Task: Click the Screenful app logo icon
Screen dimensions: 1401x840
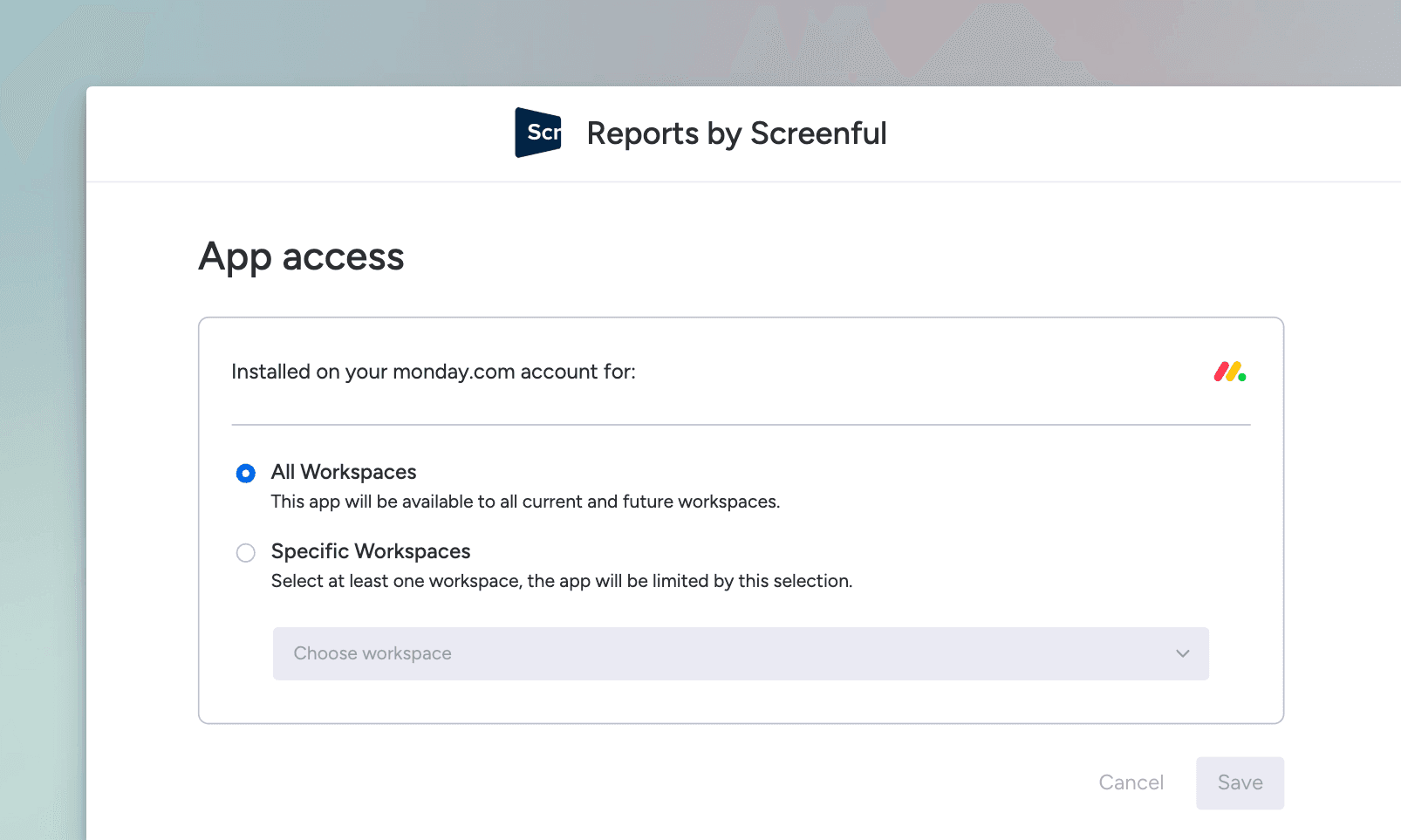Action: (537, 133)
